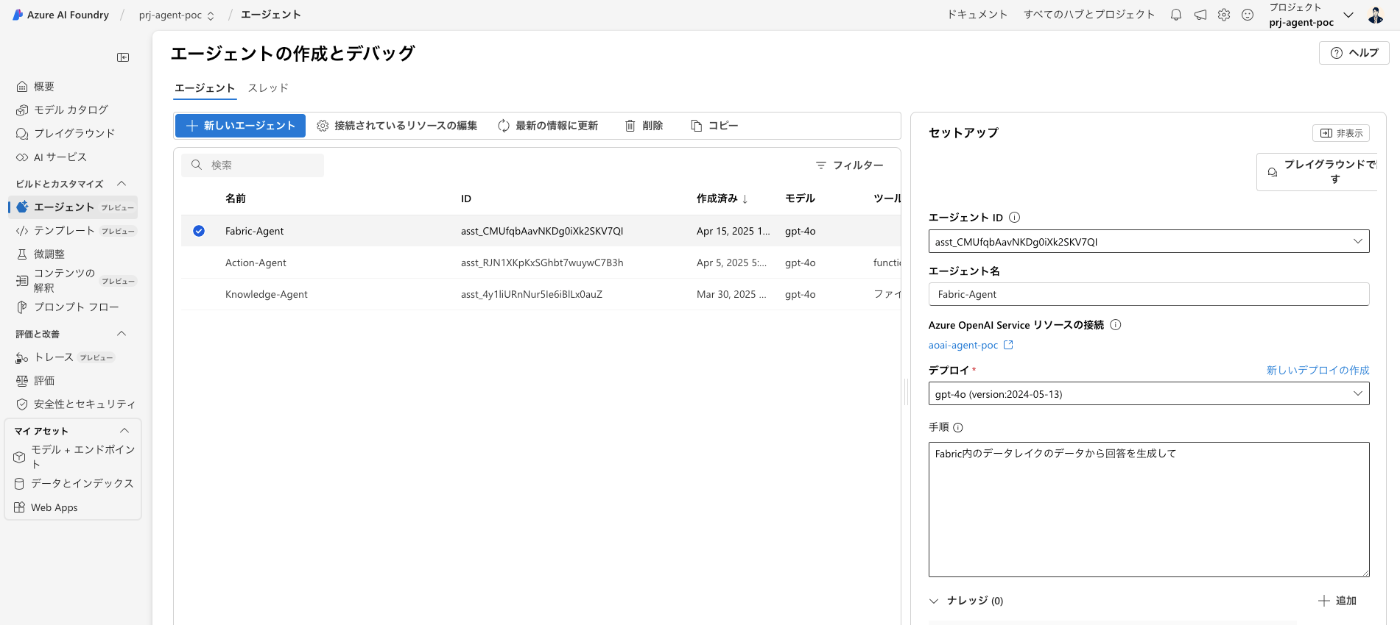The width and height of the screenshot is (1400, 625).
Task: Click the vertical panel divider handle
Action: [x=906, y=394]
